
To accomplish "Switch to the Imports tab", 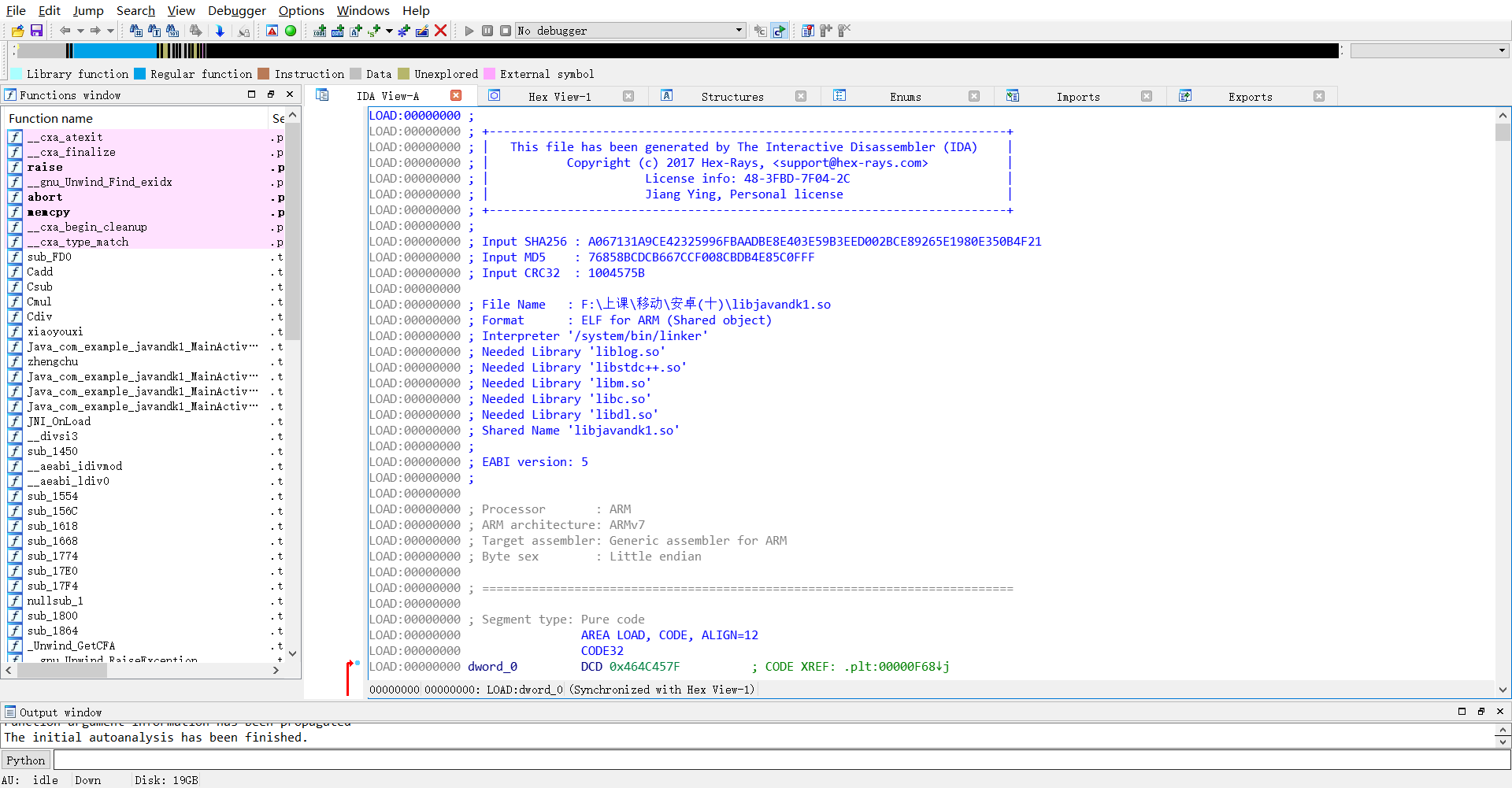I will pyautogui.click(x=1077, y=97).
